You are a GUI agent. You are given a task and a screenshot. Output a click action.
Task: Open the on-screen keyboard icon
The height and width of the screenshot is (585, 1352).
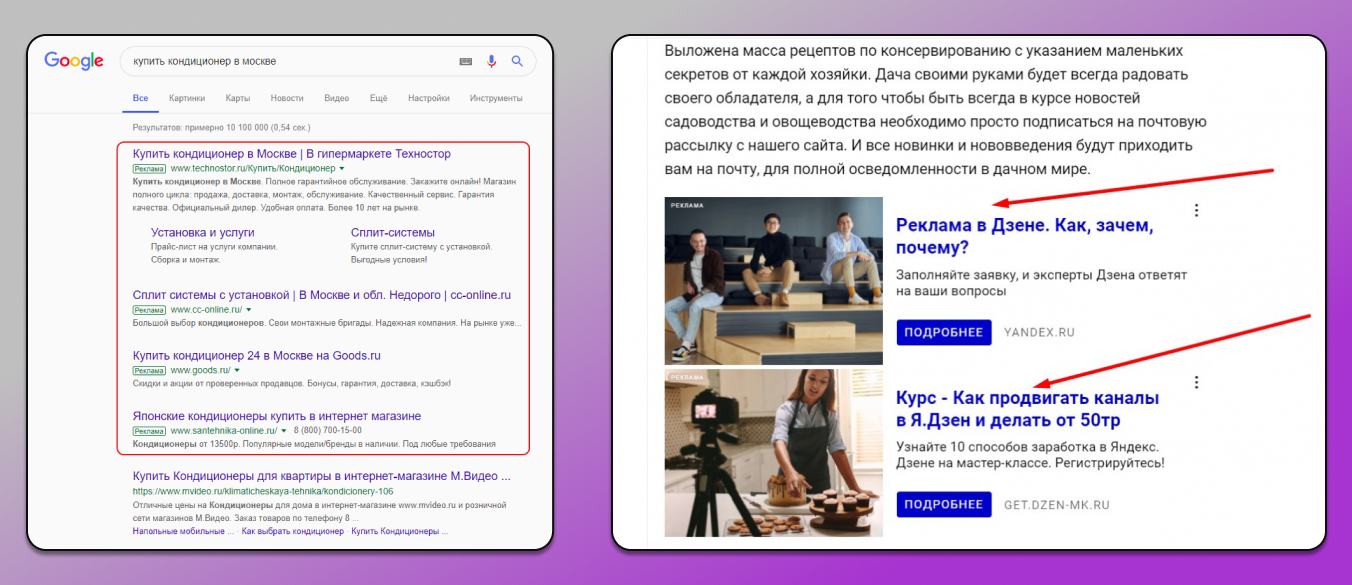point(465,61)
